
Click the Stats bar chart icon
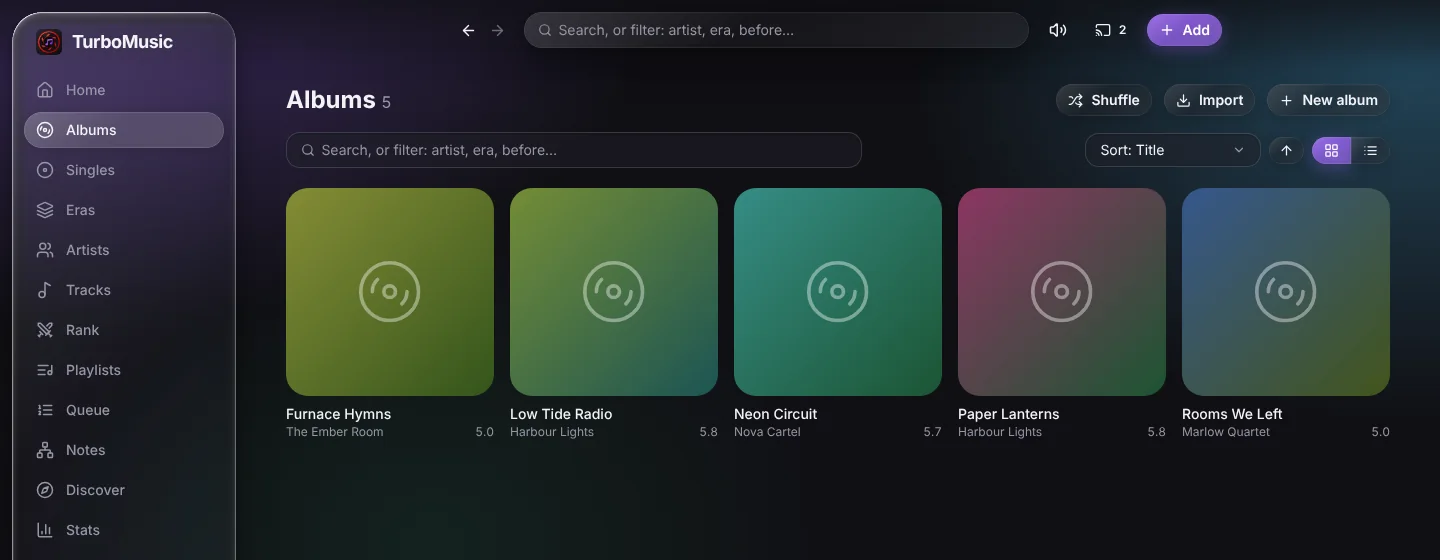(x=45, y=530)
